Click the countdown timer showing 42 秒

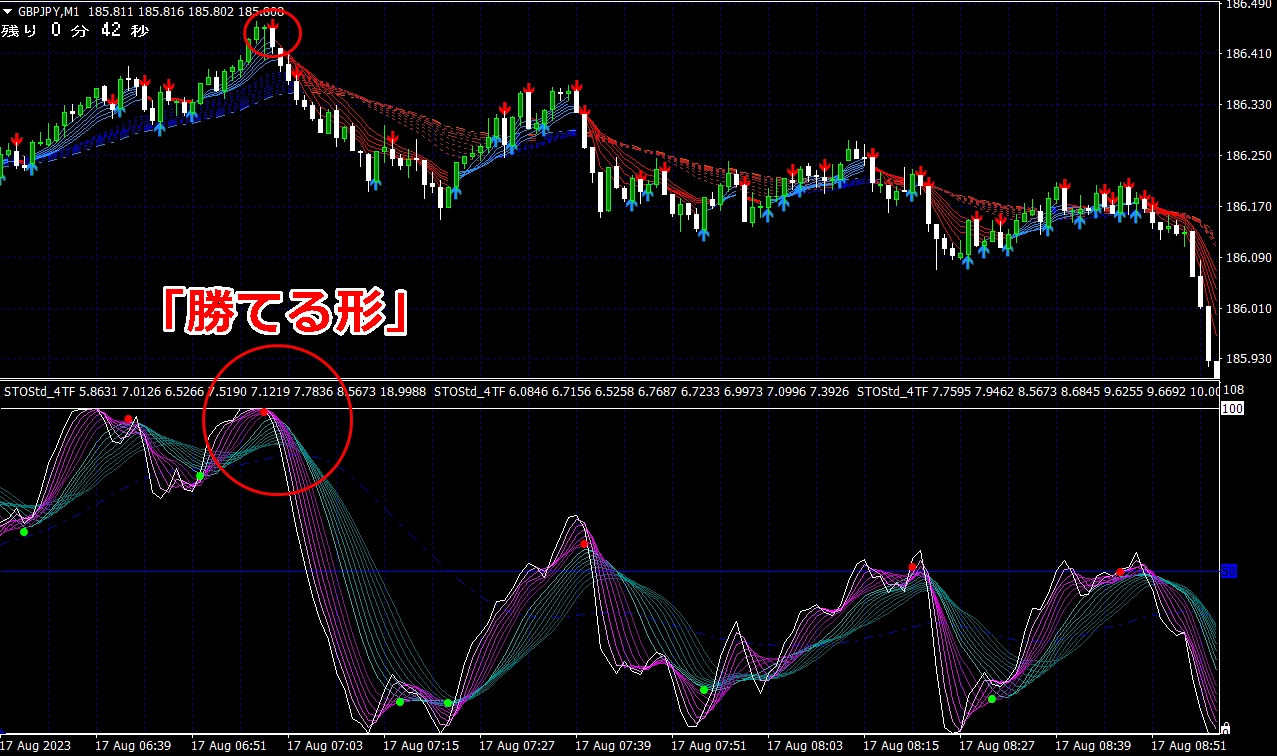click(x=75, y=31)
